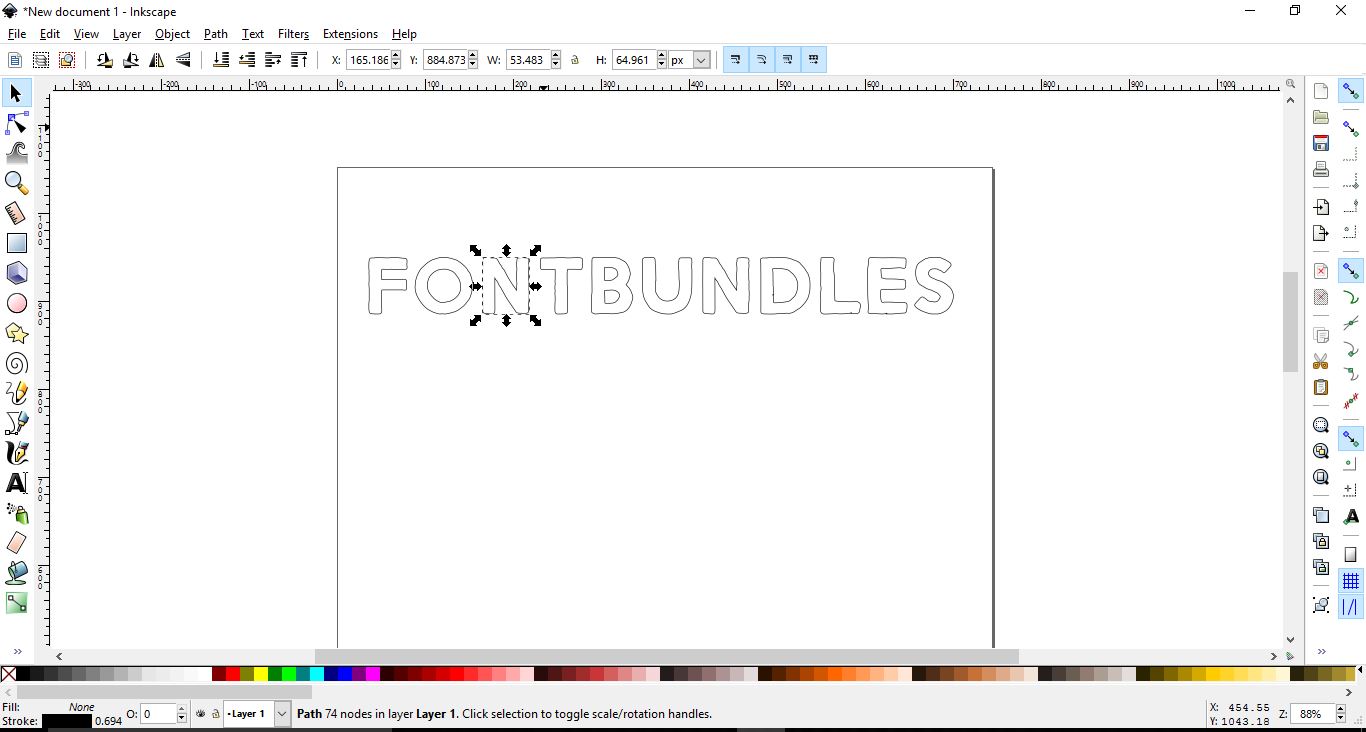Choose the Spray objects tool
Screen dimensions: 1366x732
click(16, 513)
